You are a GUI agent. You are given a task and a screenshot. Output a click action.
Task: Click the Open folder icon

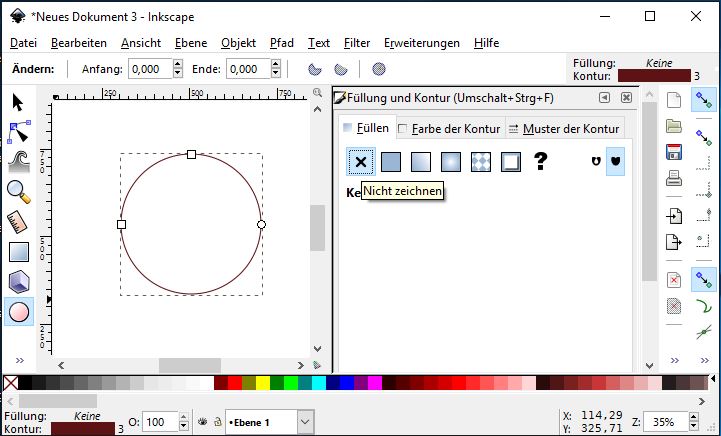(x=674, y=126)
